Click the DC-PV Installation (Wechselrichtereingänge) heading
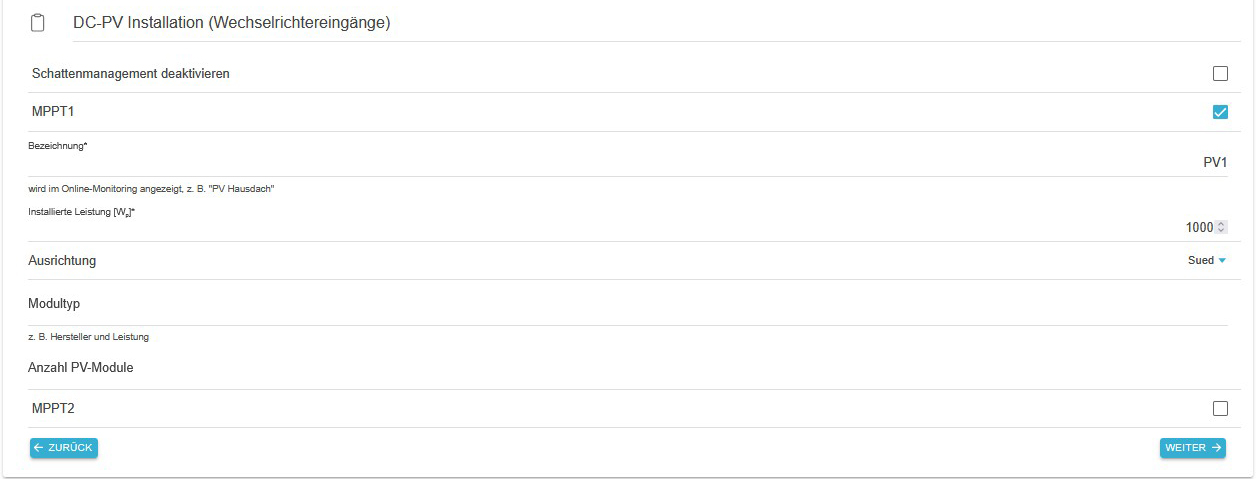The width and height of the screenshot is (1256, 479). pos(231,23)
